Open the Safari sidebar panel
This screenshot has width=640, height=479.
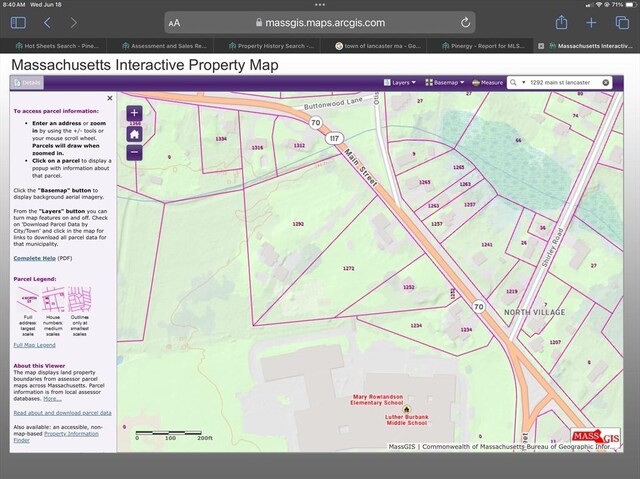[18, 22]
